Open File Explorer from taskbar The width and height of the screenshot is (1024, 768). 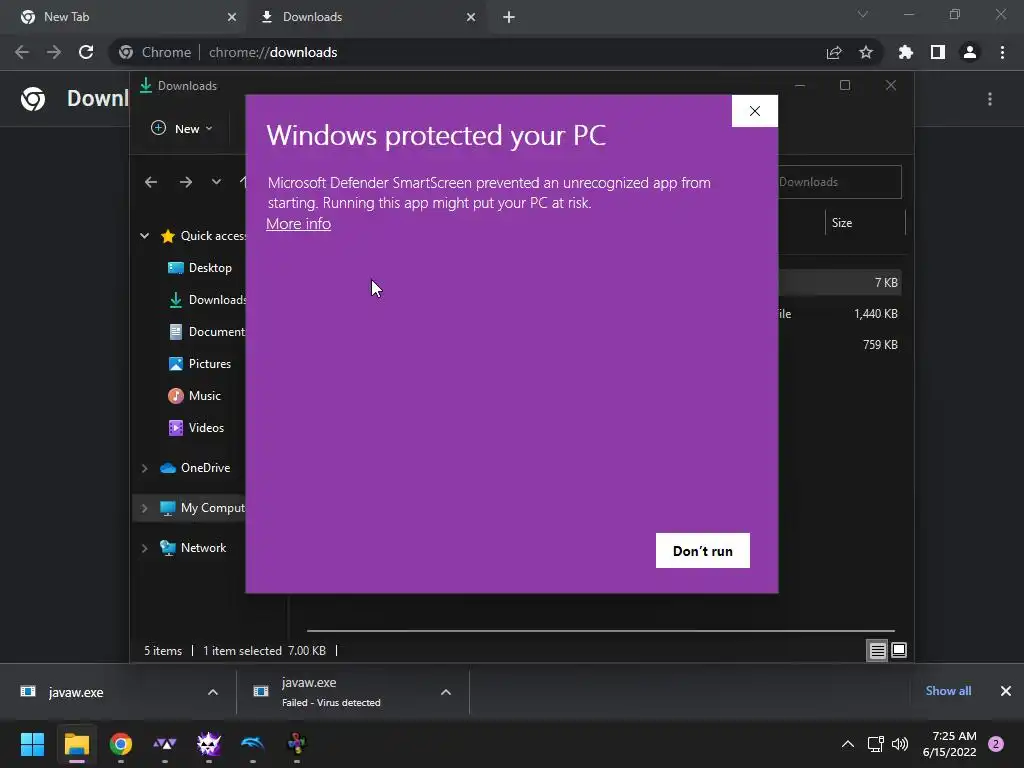76,744
